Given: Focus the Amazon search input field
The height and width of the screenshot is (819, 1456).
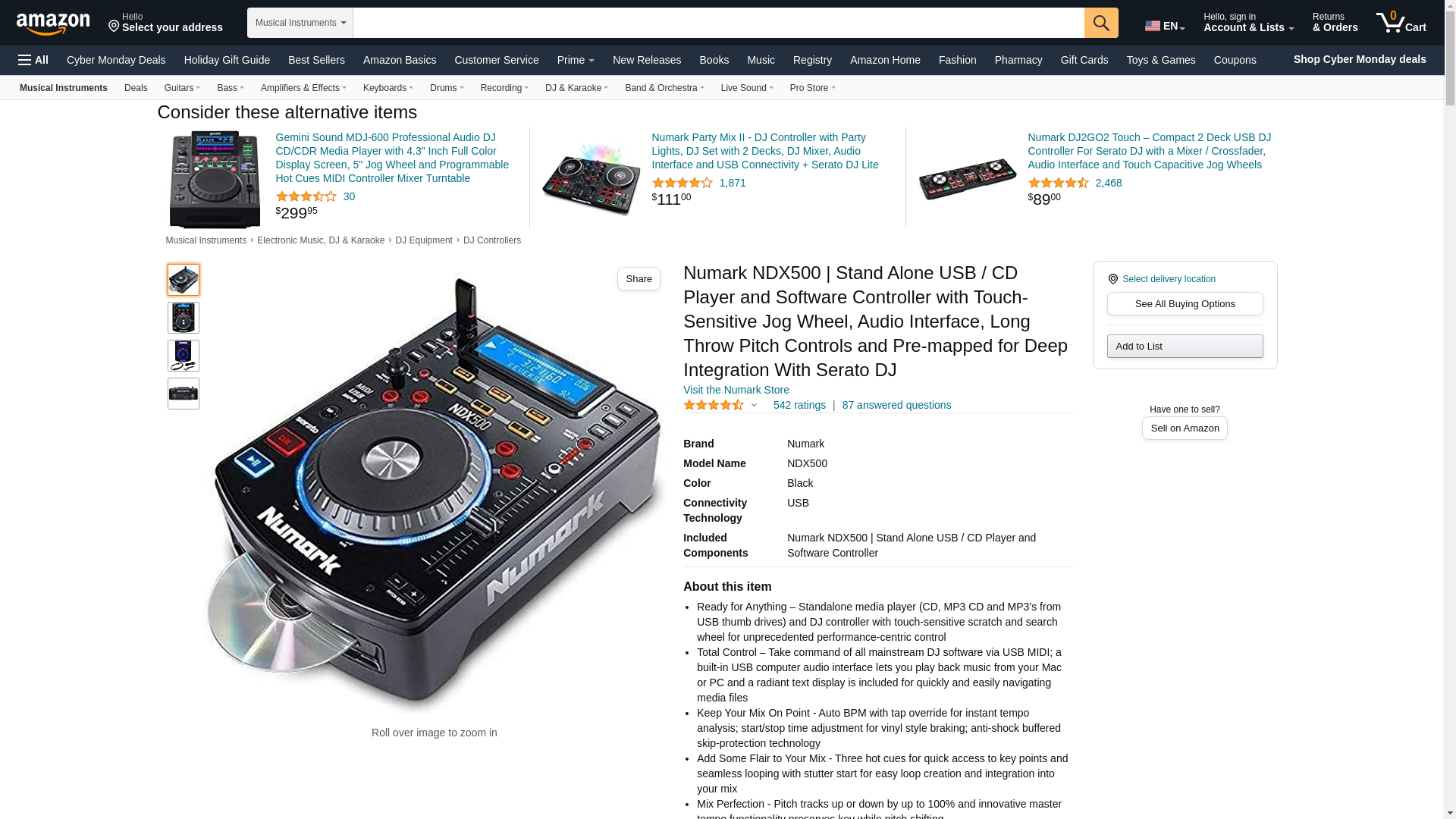Looking at the screenshot, I should 718,23.
